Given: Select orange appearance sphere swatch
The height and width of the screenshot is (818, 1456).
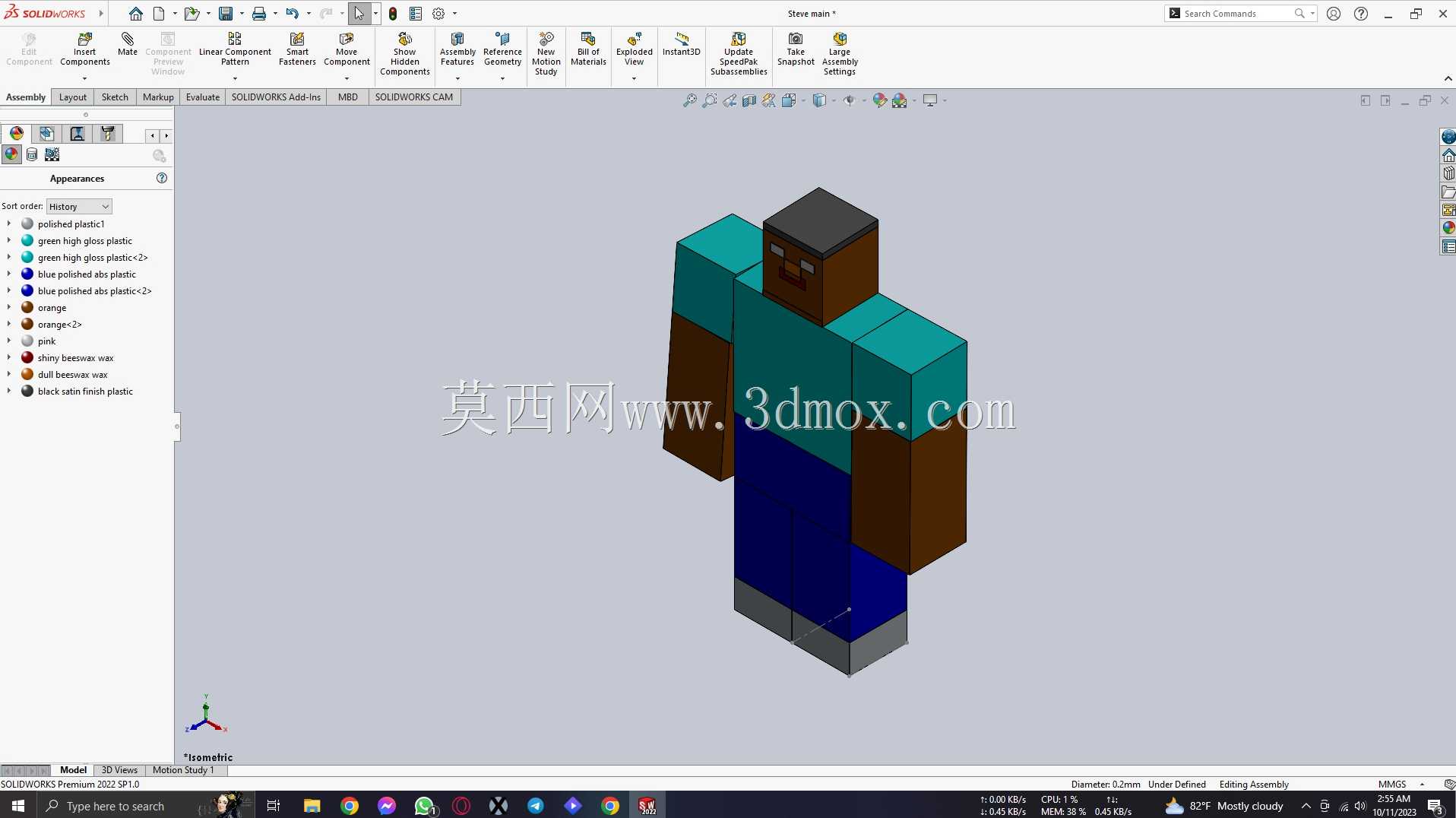Looking at the screenshot, I should pos(27,308).
